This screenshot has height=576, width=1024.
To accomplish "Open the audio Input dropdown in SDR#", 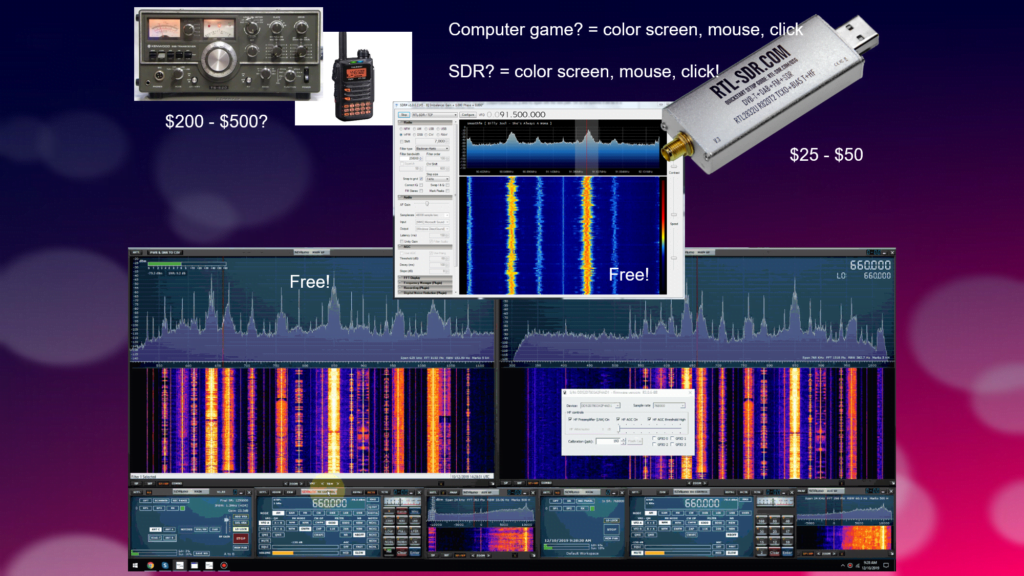I will tap(432, 222).
